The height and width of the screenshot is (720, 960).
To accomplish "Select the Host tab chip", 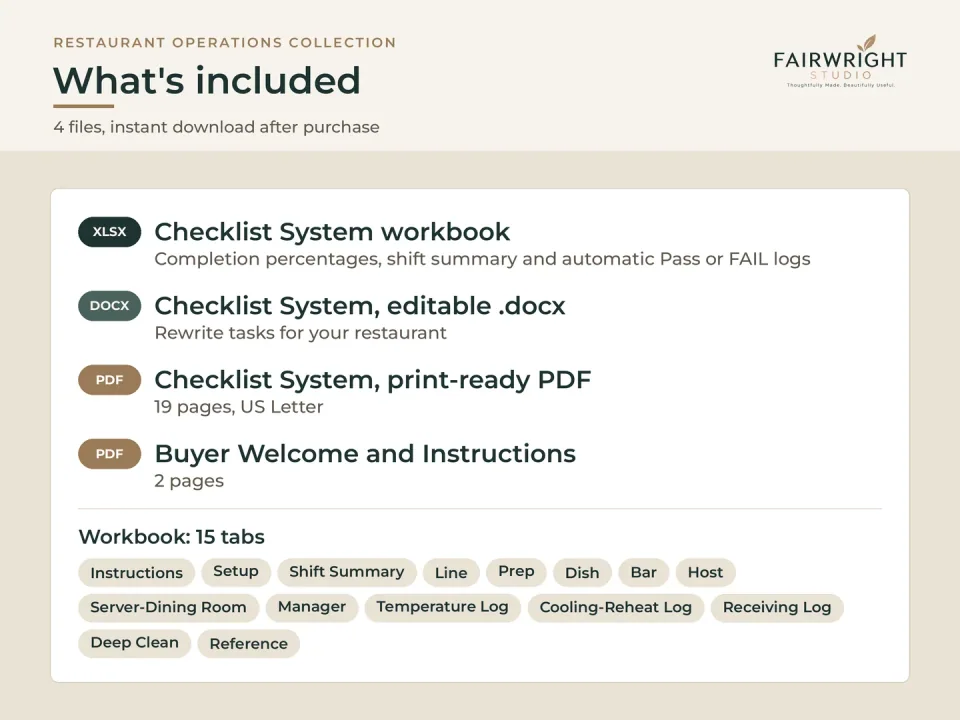I will point(705,572).
